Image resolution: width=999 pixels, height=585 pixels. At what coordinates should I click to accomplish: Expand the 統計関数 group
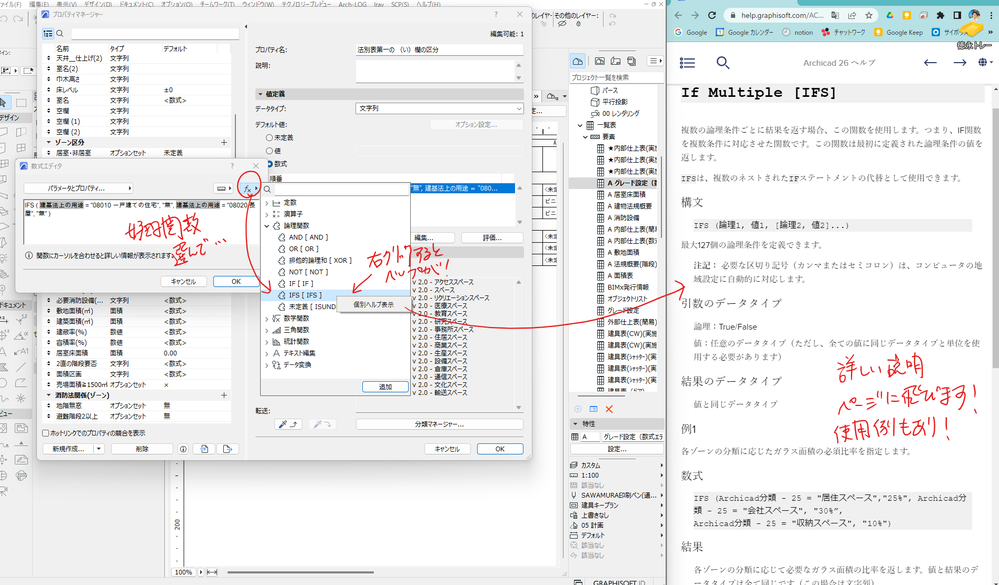point(267,342)
